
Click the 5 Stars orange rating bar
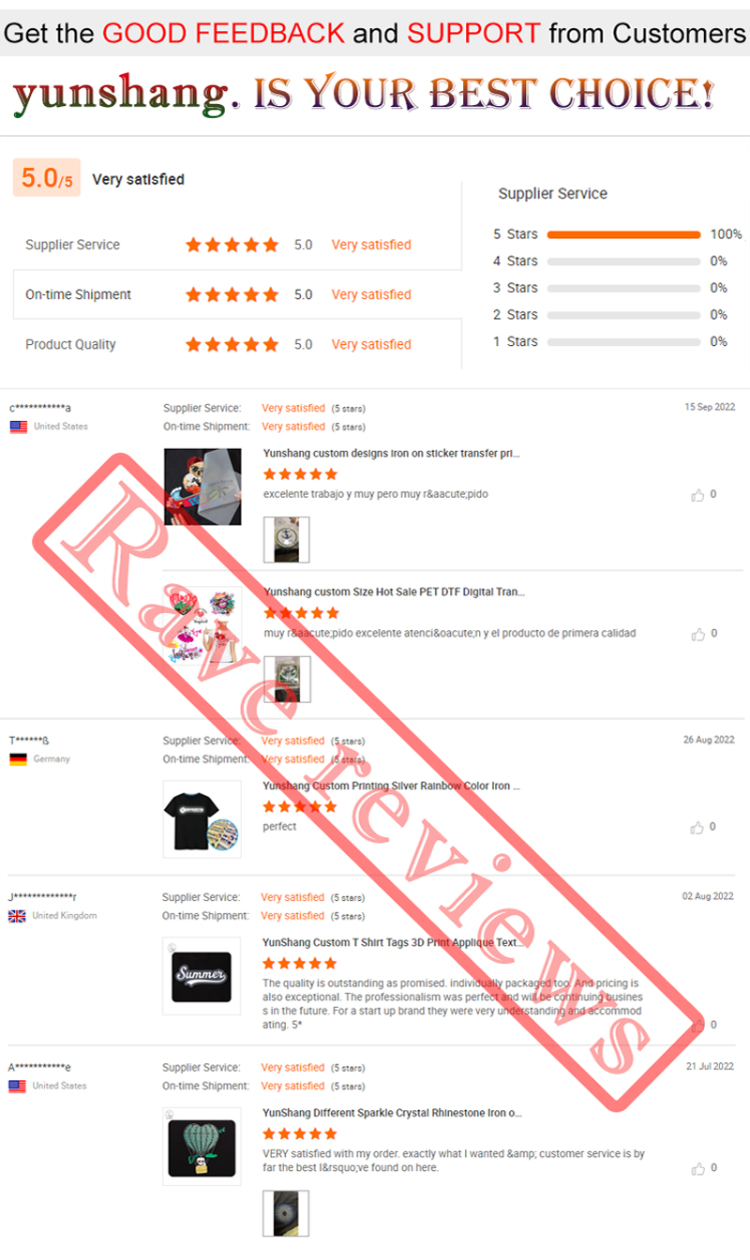(x=624, y=235)
